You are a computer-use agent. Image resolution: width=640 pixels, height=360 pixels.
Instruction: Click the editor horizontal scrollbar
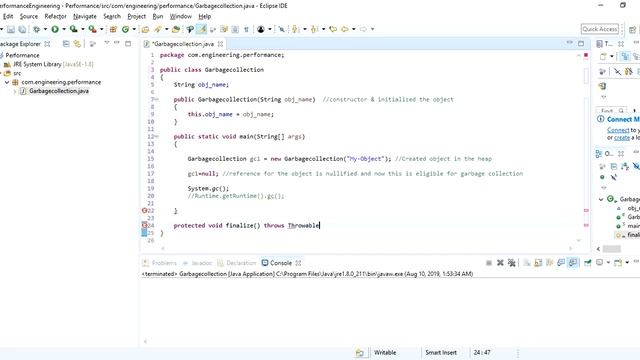pos(367,248)
